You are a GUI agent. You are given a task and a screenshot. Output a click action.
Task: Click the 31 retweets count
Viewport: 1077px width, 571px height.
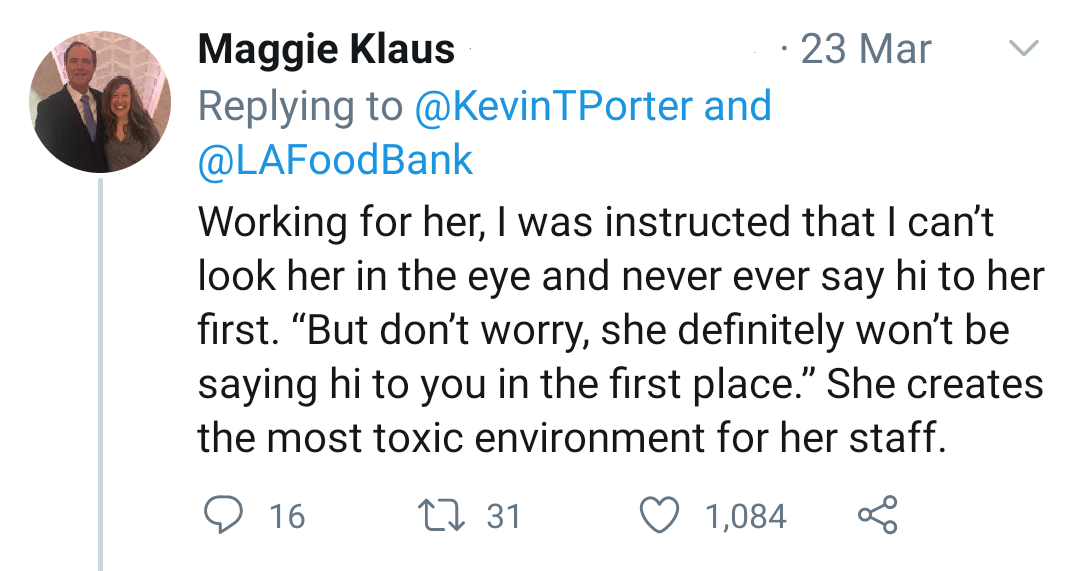pyautogui.click(x=503, y=516)
